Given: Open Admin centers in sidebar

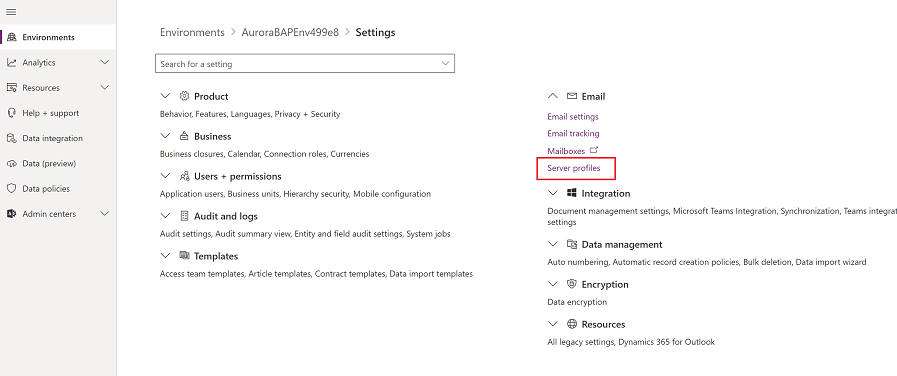Looking at the screenshot, I should point(58,213).
